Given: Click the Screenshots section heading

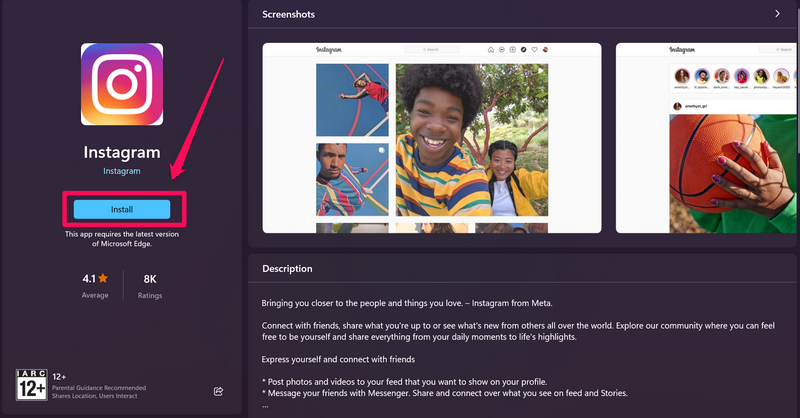Looking at the screenshot, I should coord(288,14).
